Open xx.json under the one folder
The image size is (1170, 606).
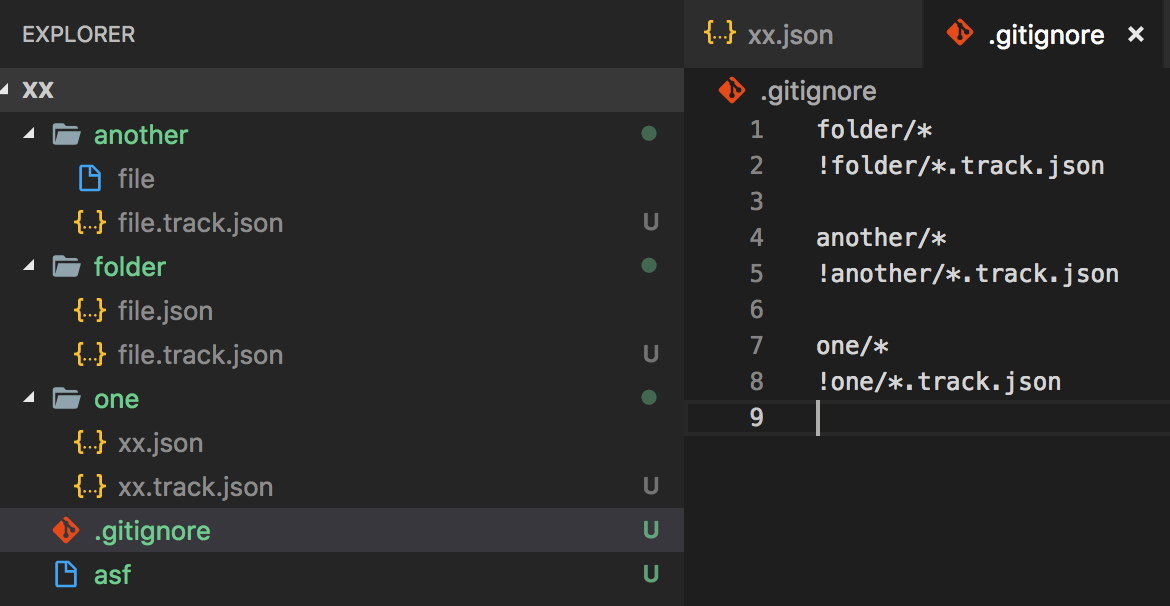(160, 443)
